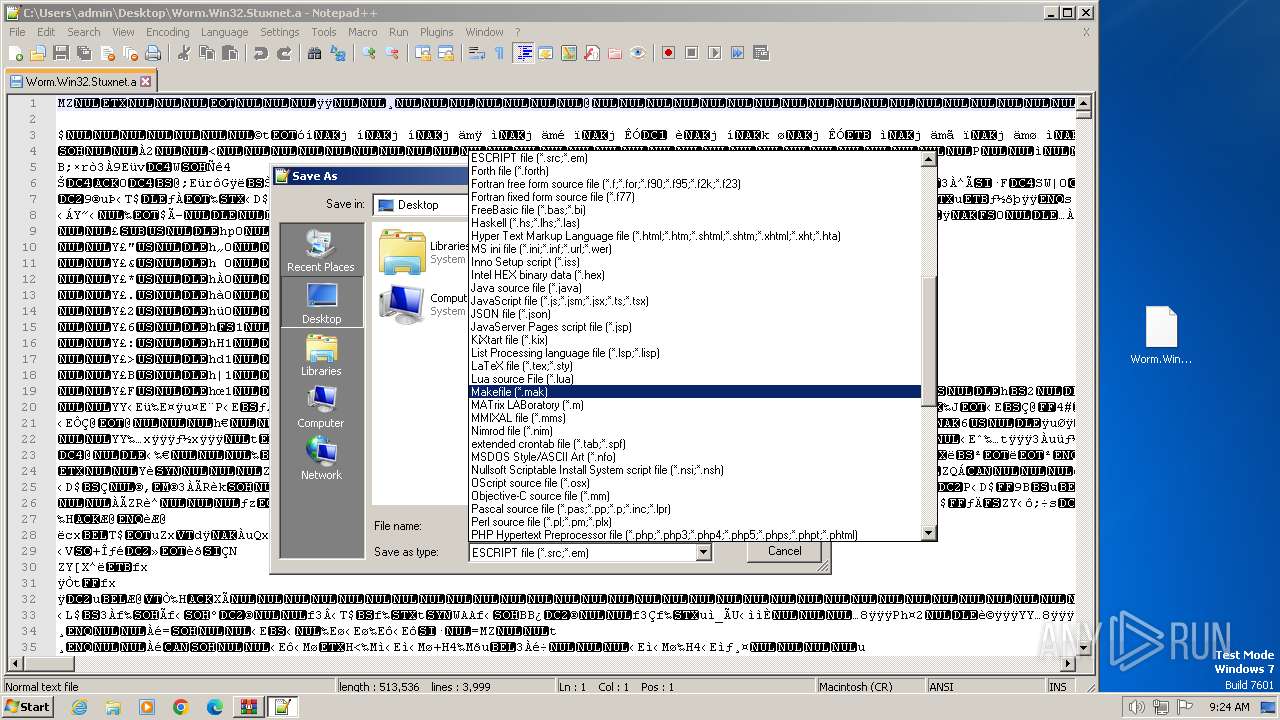
Task: Click the Synchronize Vertical Scrolling icon
Action: coord(424,53)
